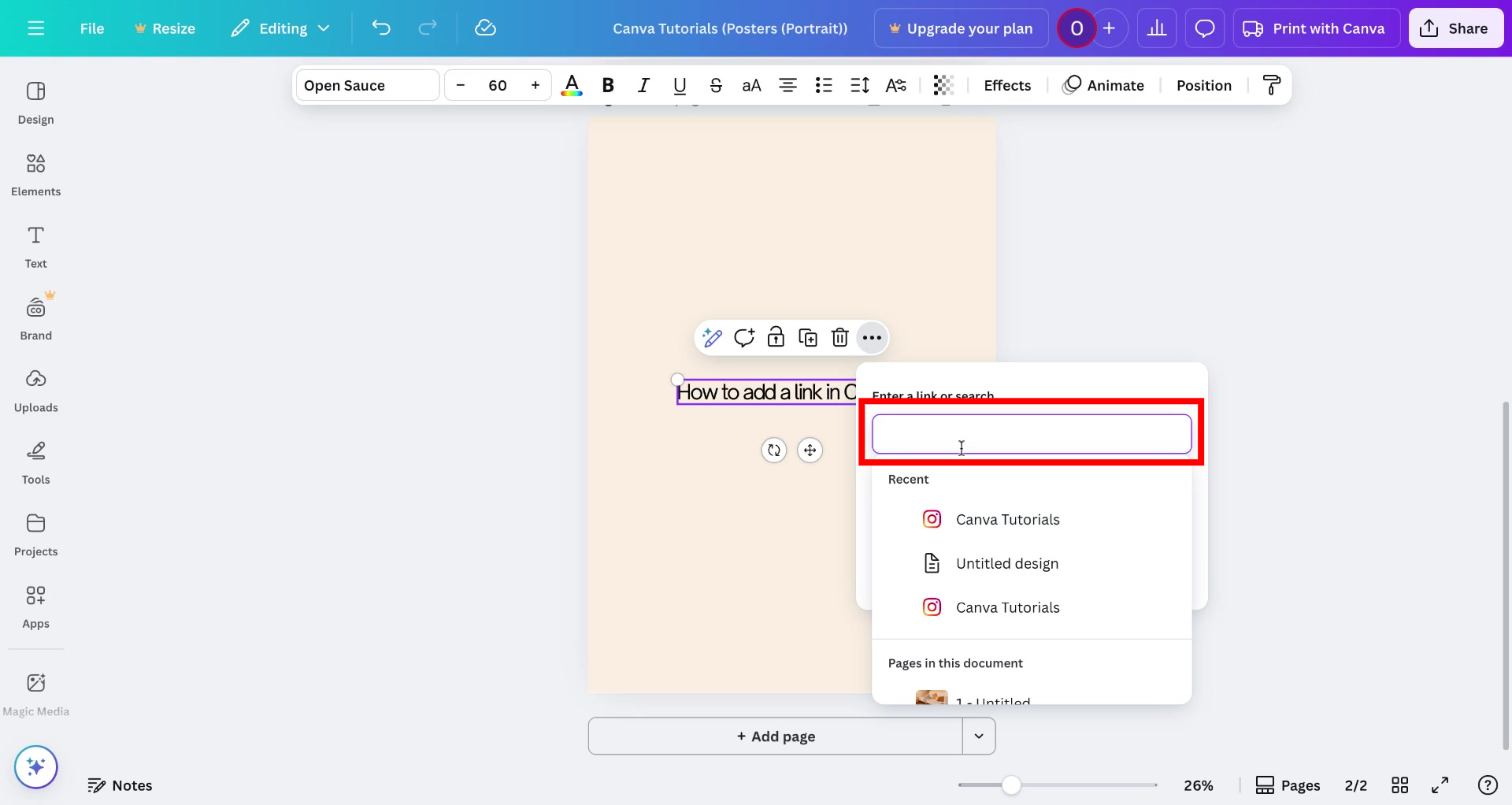Screen dimensions: 1512x805
Task: Toggle grid view of pages
Action: point(1401,785)
